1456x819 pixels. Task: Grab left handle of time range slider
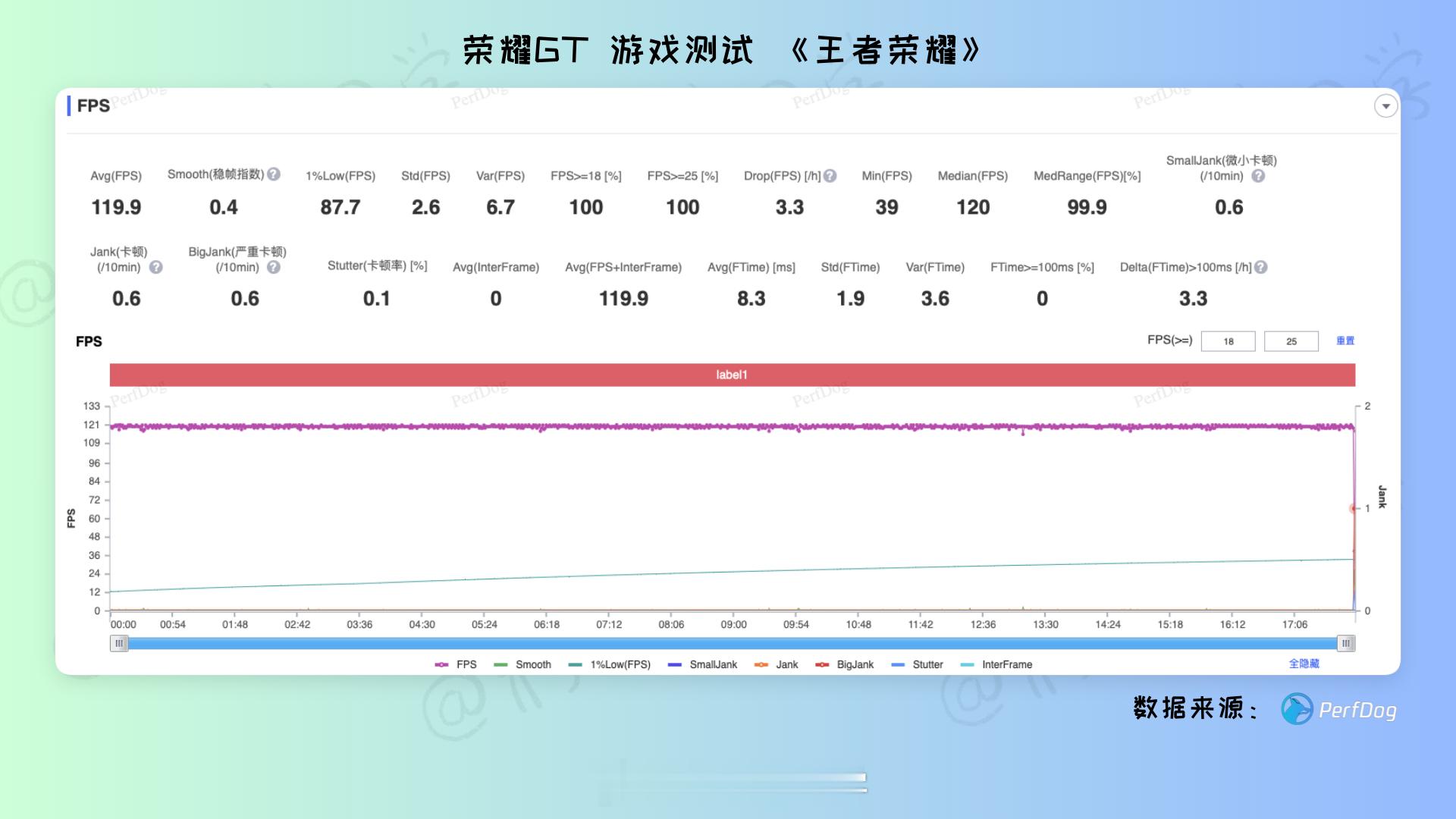(119, 643)
